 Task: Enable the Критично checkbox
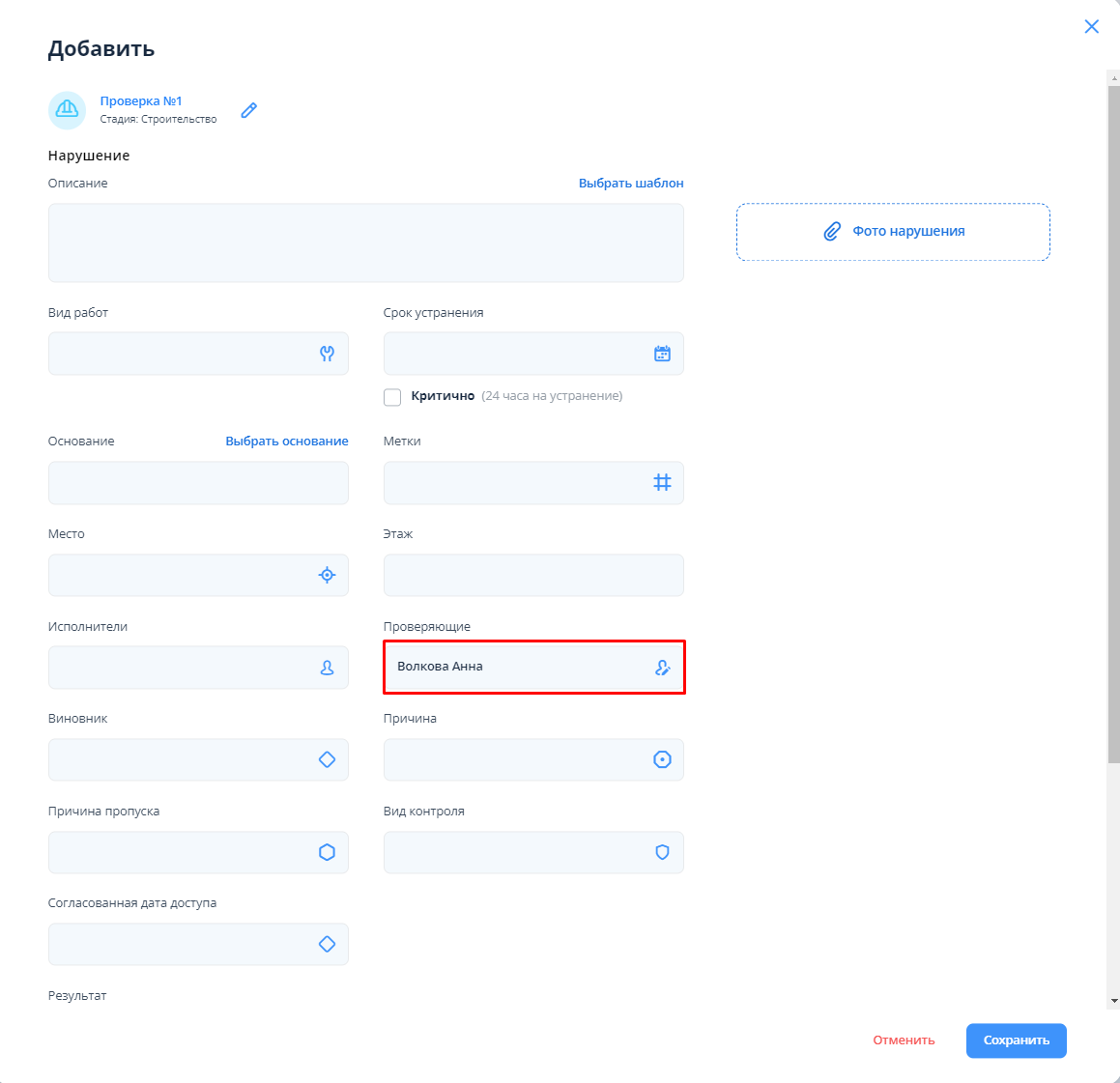click(392, 397)
